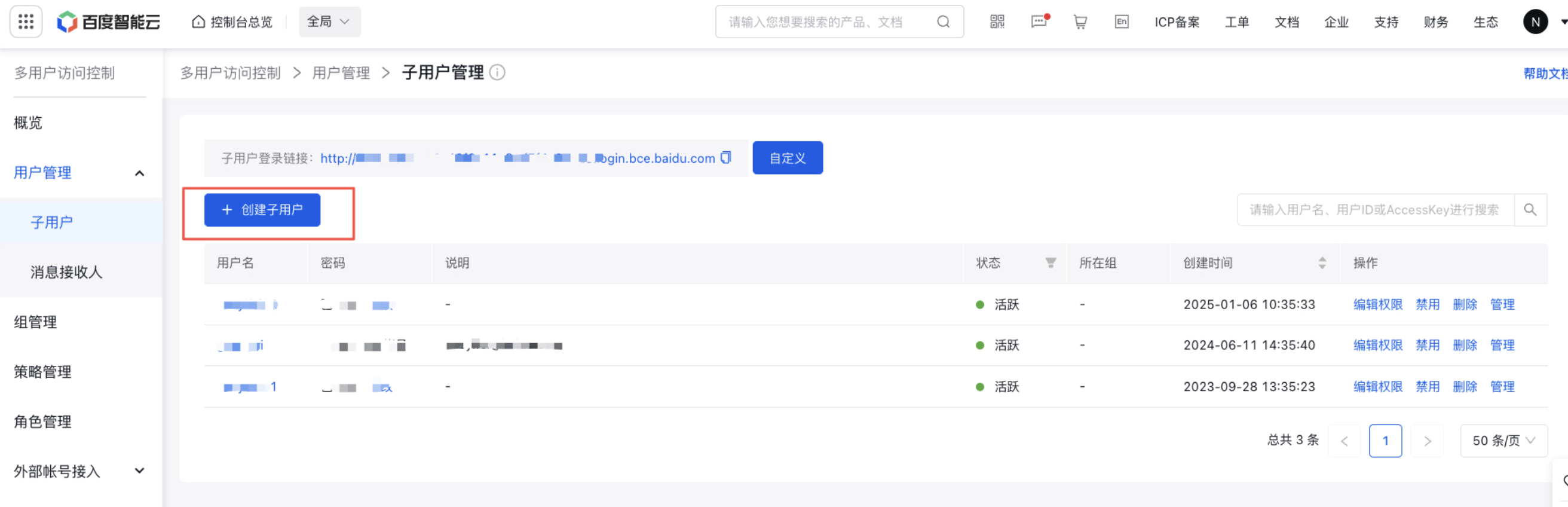Collapse the 用户管理 sidebar section

click(x=139, y=173)
